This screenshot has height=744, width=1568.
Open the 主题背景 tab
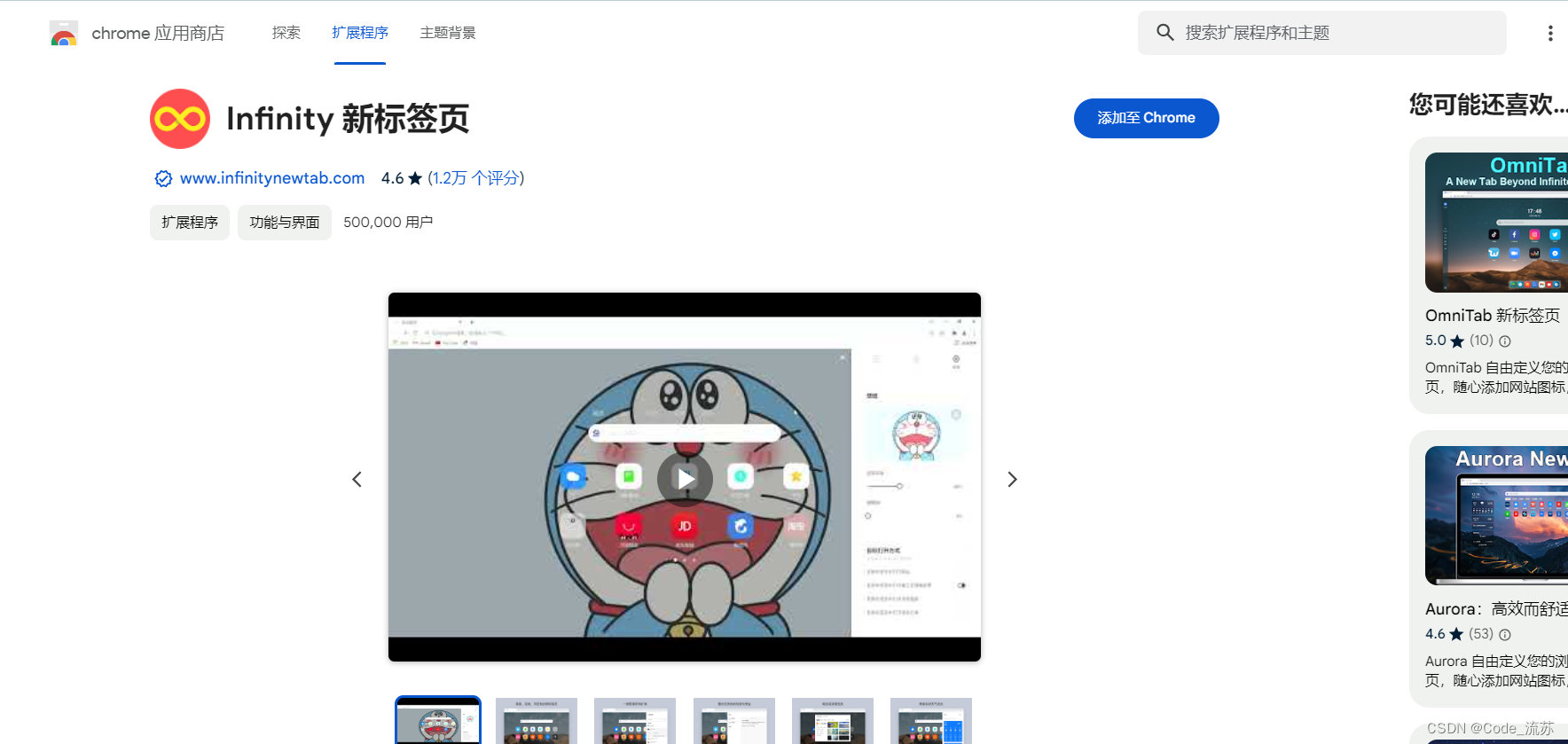[448, 33]
